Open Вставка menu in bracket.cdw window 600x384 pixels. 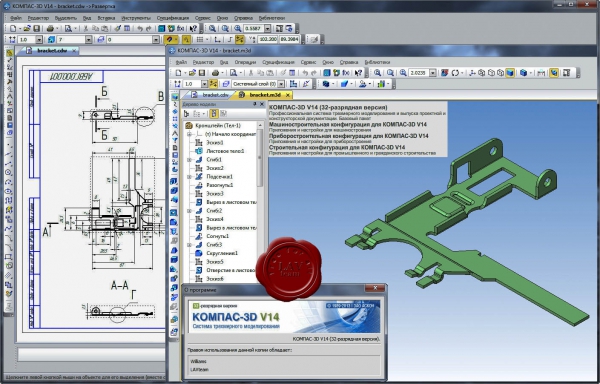click(106, 18)
